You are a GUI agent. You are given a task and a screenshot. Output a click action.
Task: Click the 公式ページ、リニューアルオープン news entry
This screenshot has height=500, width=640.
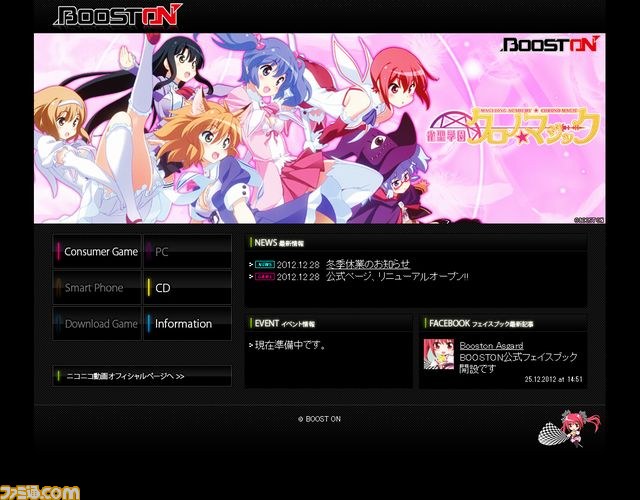(397, 277)
